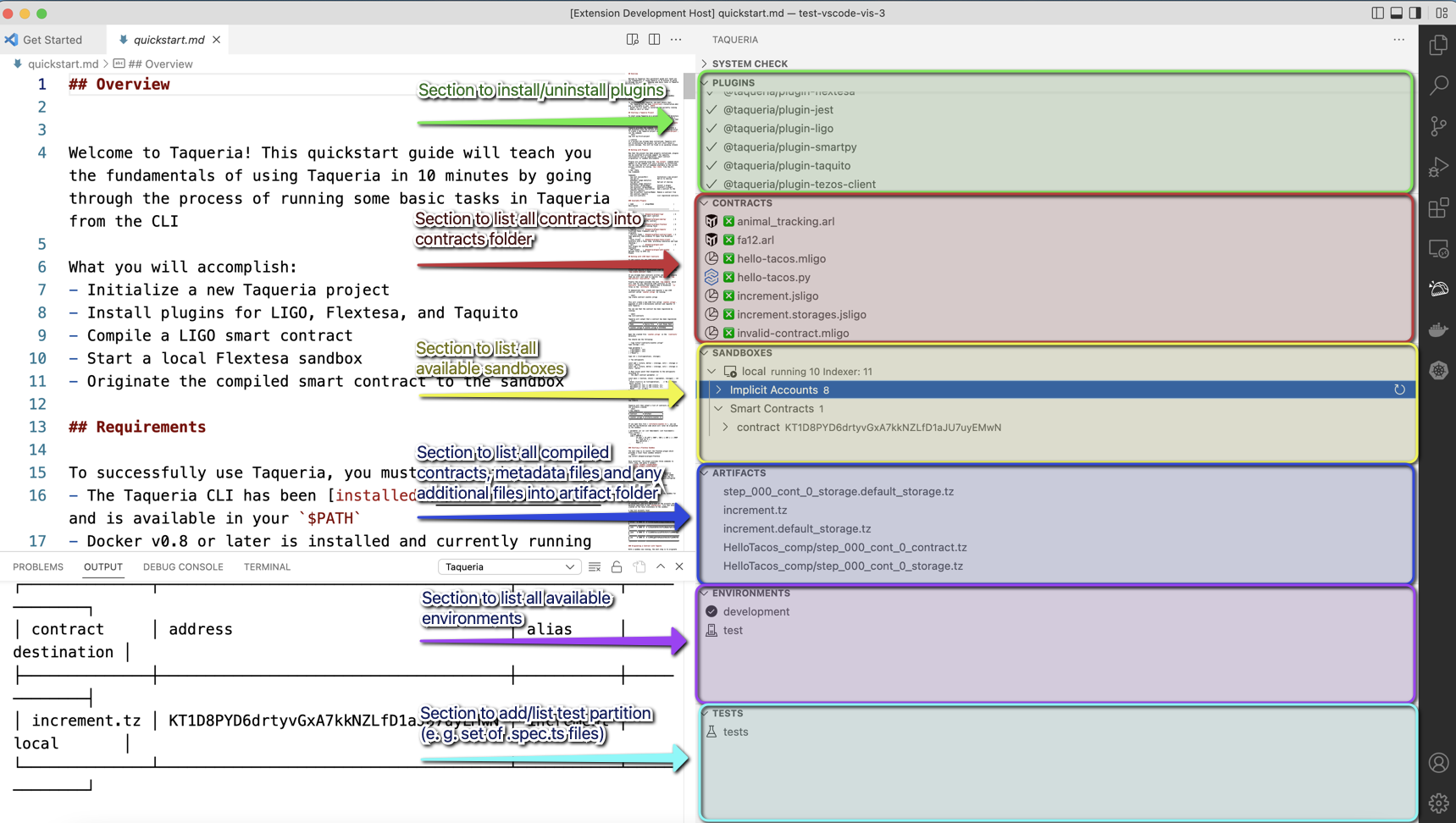Image resolution: width=1456 pixels, height=823 pixels.
Task: Open the Remote Explorer icon
Action: coord(1437,248)
